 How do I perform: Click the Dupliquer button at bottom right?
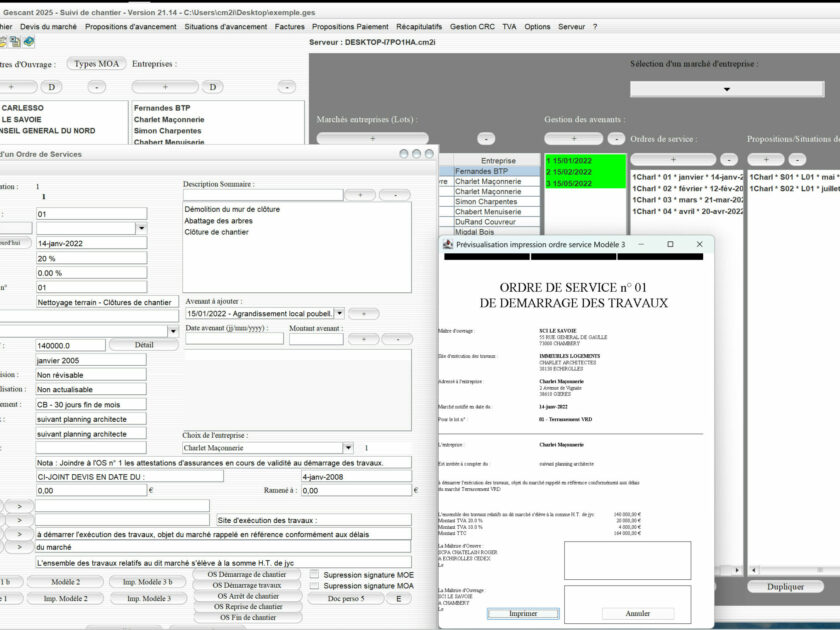tap(786, 585)
